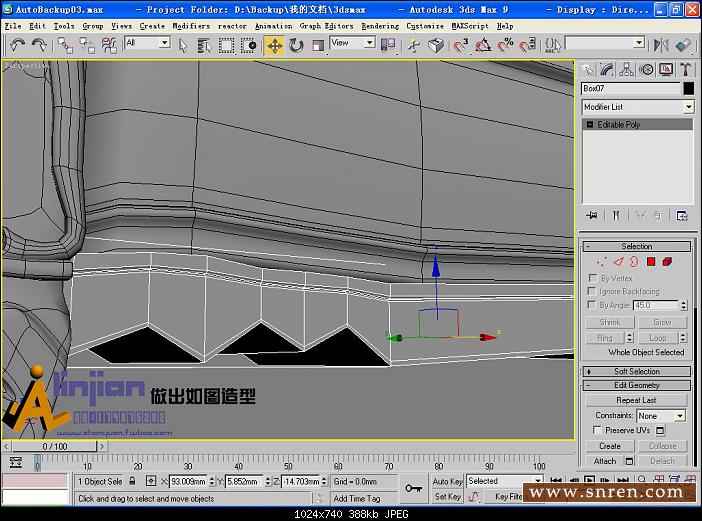Open the Utilities hammer panel tab

pos(686,69)
